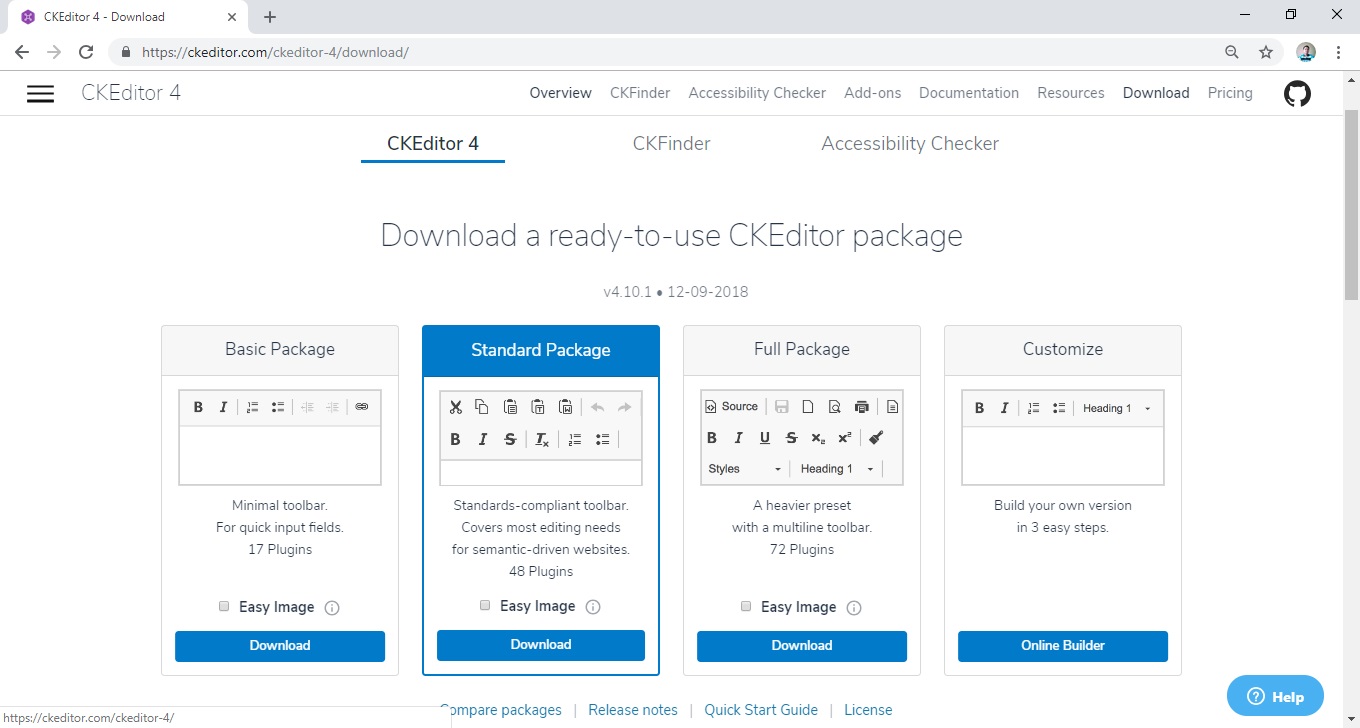This screenshot has width=1360, height=728.
Task: Expand Heading 1 dropdown in Full Package
Action: pos(837,469)
